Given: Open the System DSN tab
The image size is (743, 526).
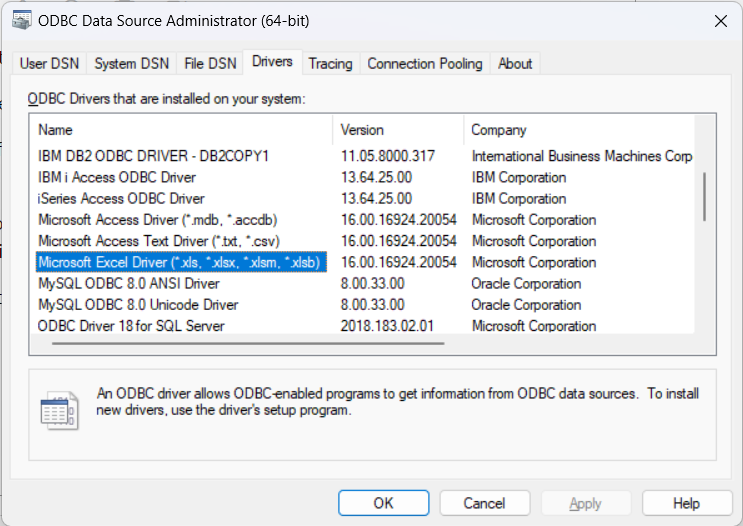Looking at the screenshot, I should coord(131,64).
